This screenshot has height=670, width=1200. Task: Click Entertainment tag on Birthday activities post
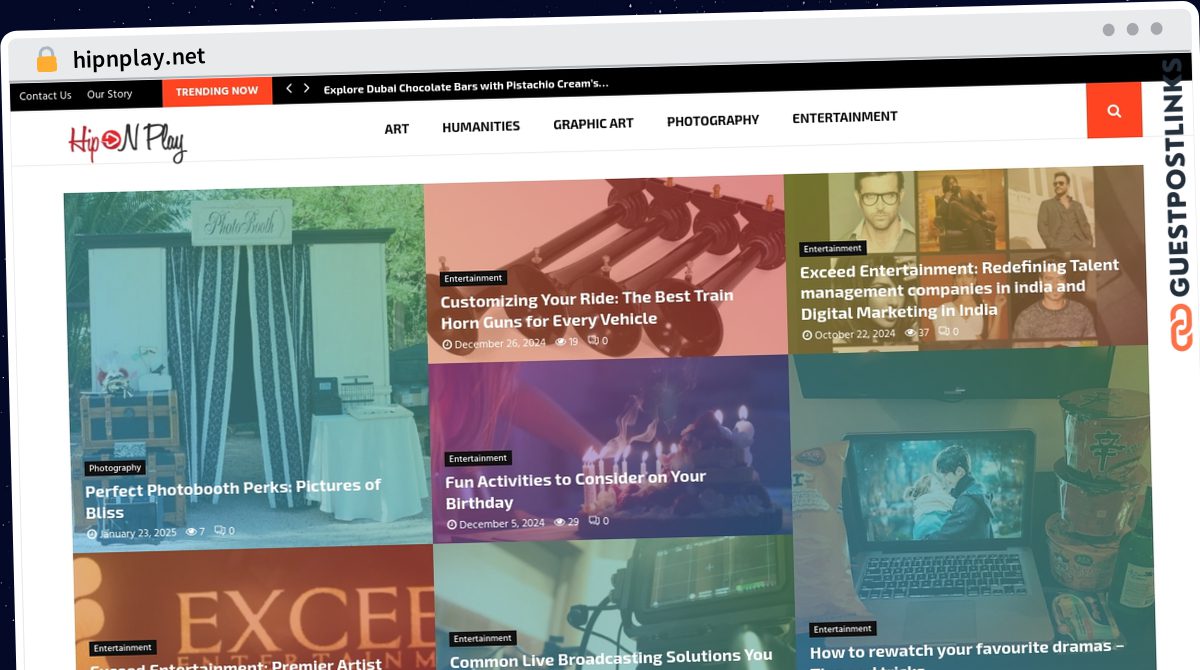point(478,458)
